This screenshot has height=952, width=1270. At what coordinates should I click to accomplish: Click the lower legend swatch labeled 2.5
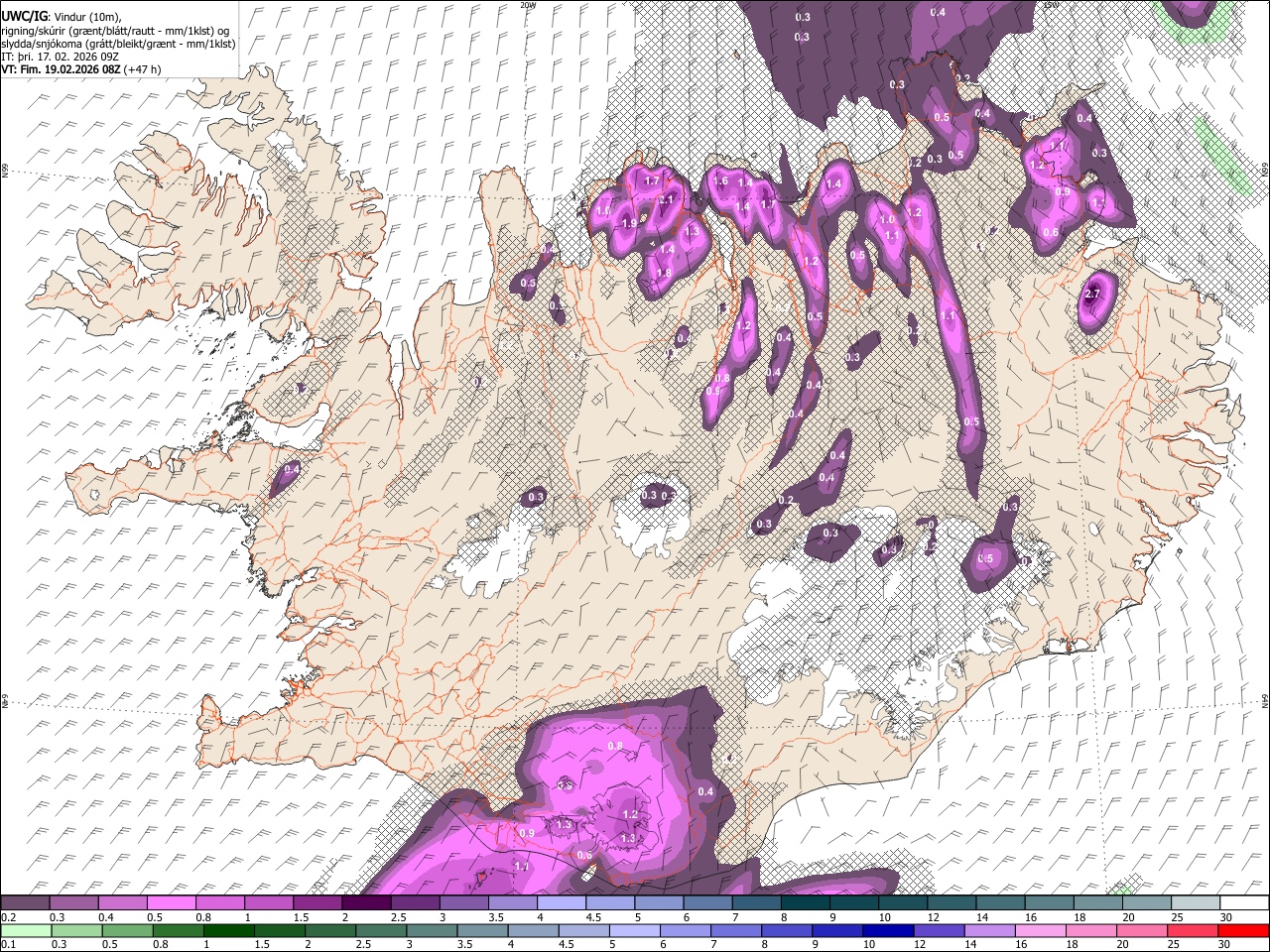[383, 930]
